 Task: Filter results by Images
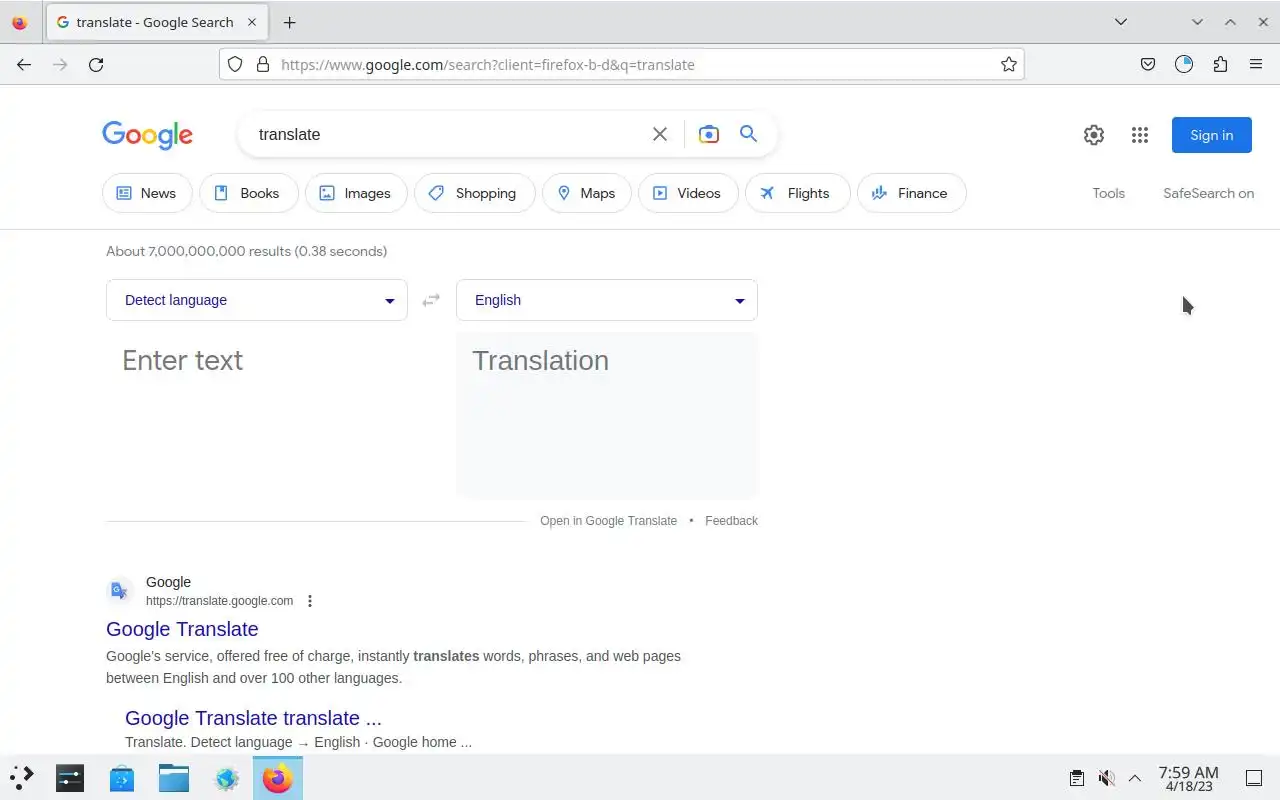point(356,193)
